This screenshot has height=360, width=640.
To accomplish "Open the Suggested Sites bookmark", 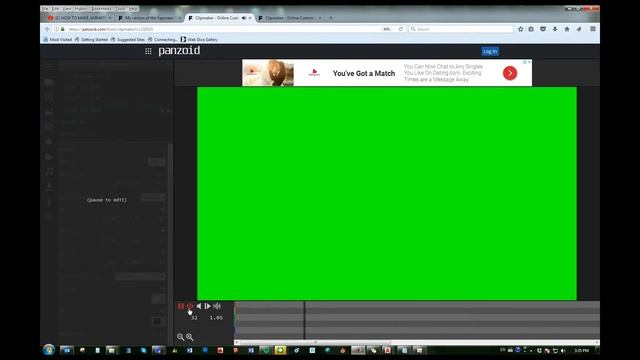I will point(128,40).
